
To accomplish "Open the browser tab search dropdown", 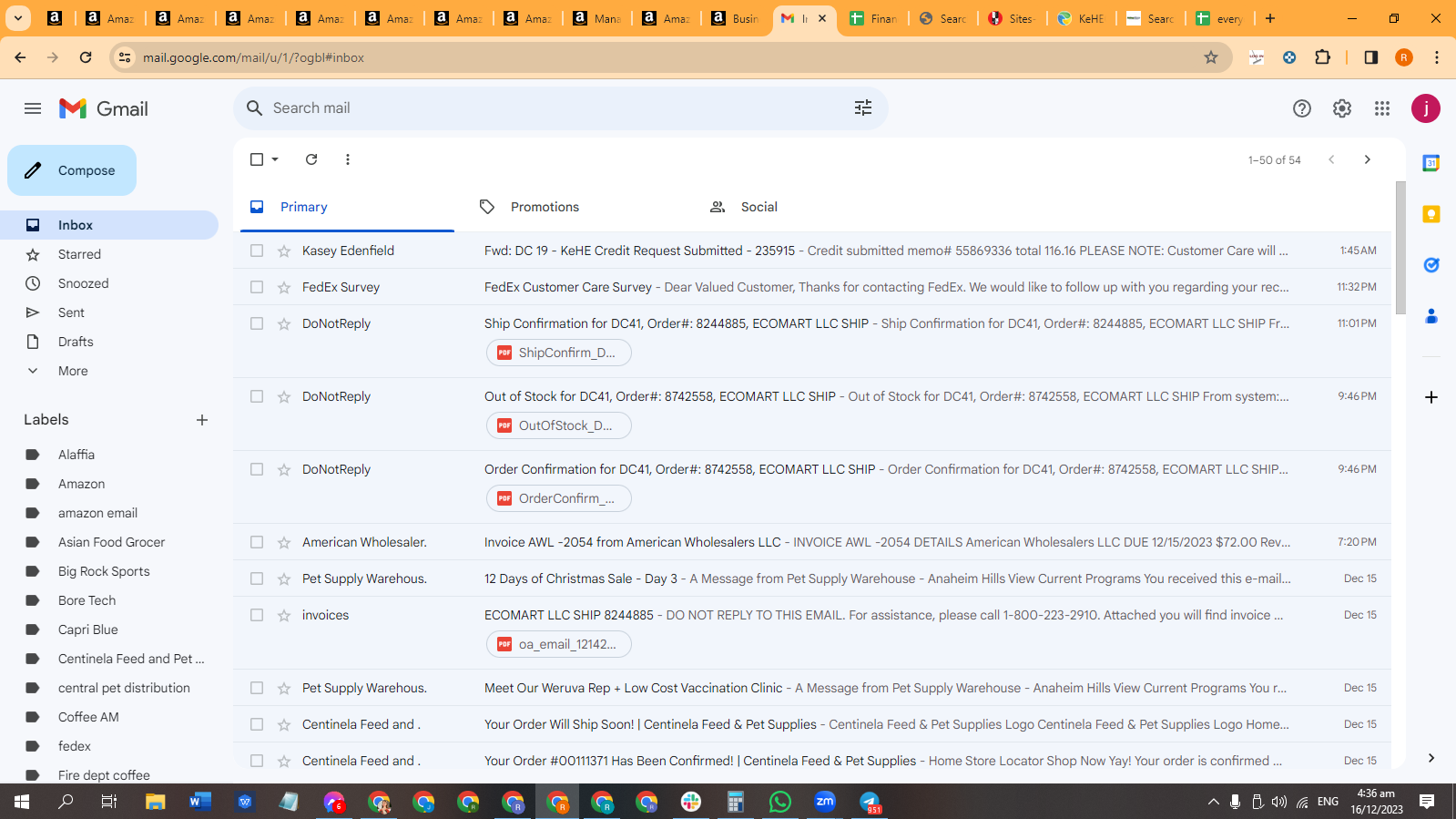I will click(x=18, y=18).
